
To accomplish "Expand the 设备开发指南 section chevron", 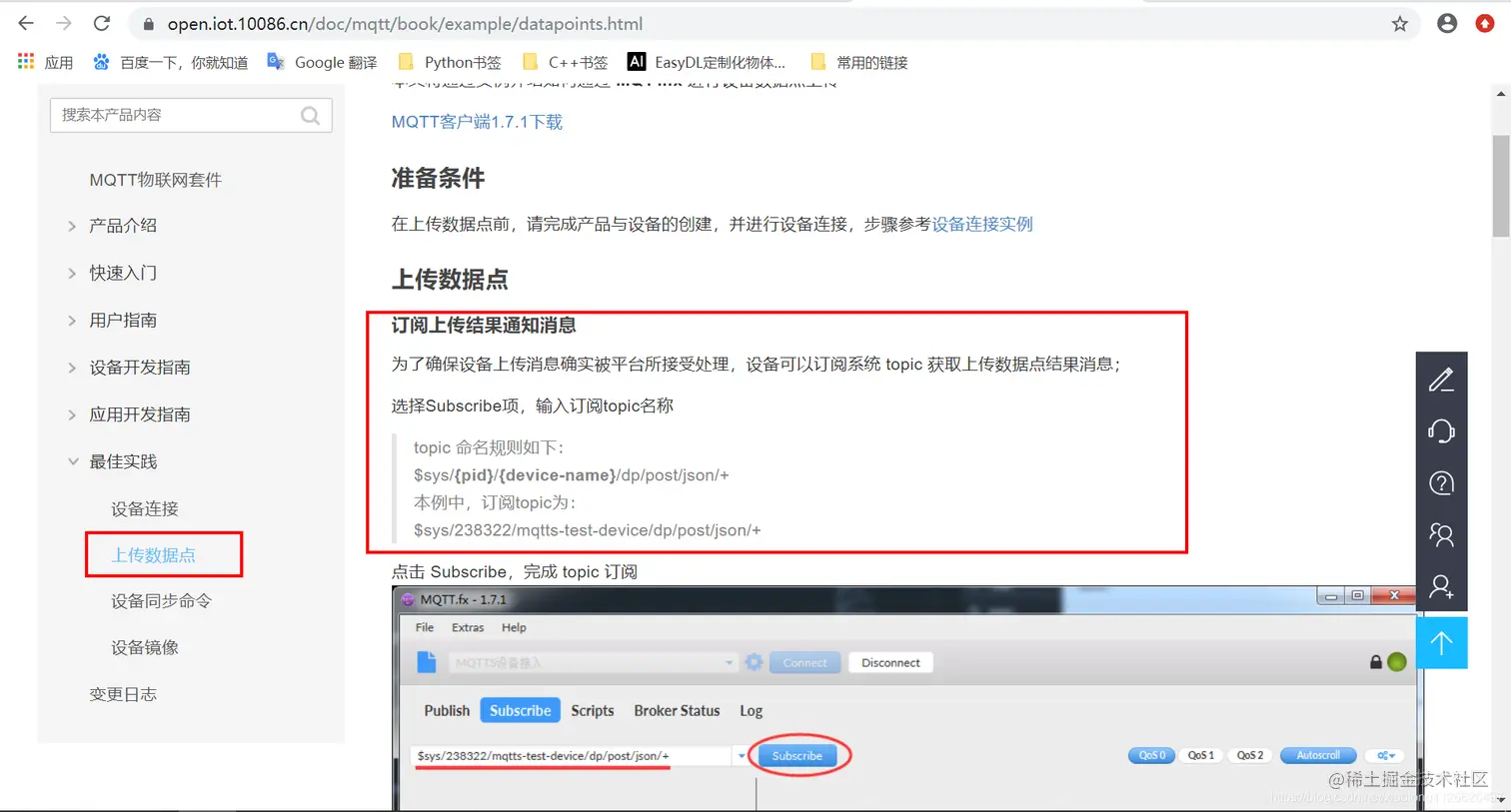I will tap(72, 368).
